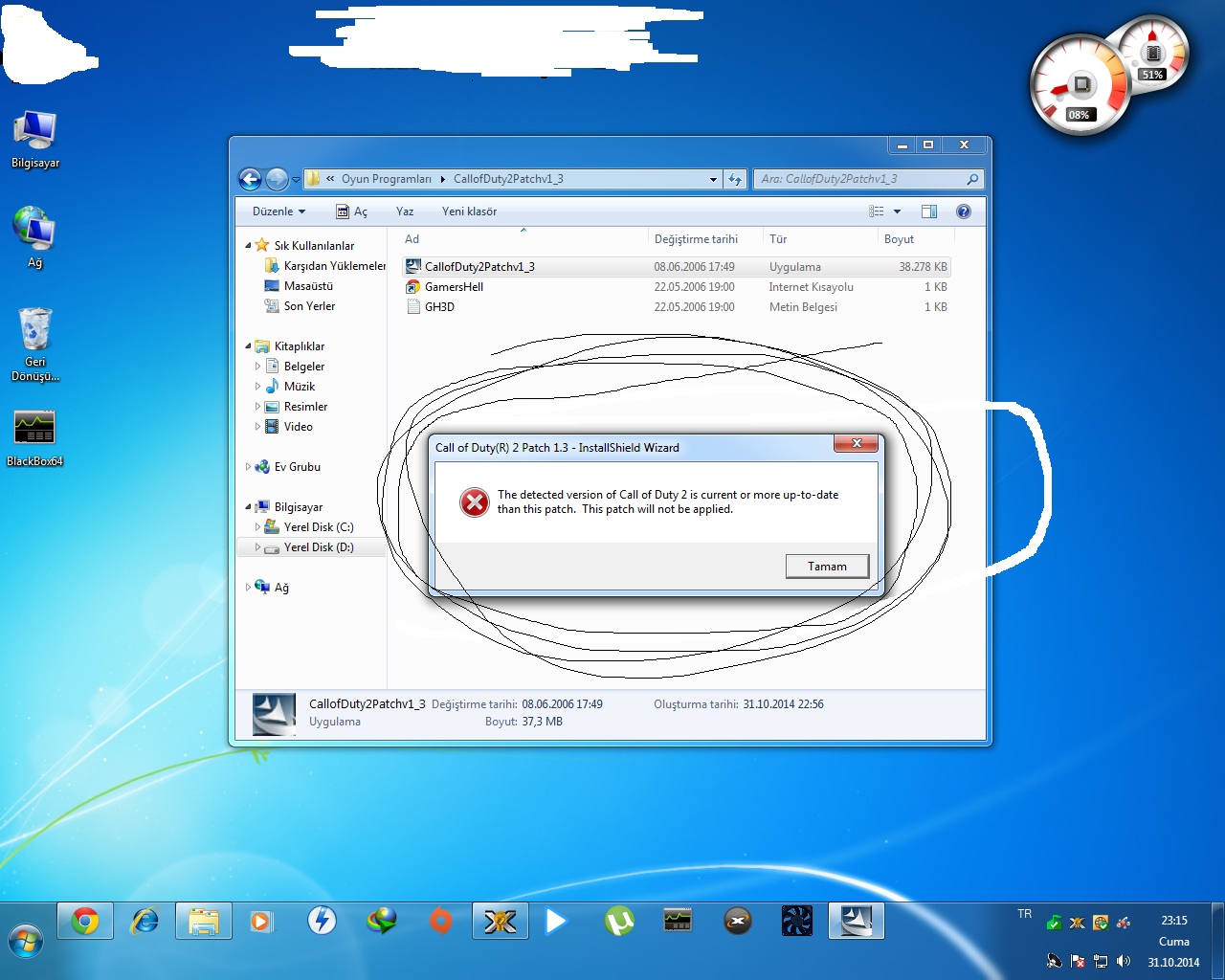Open the BlackBox monitor taskbar icon
The height and width of the screenshot is (980, 1225).
(x=678, y=922)
